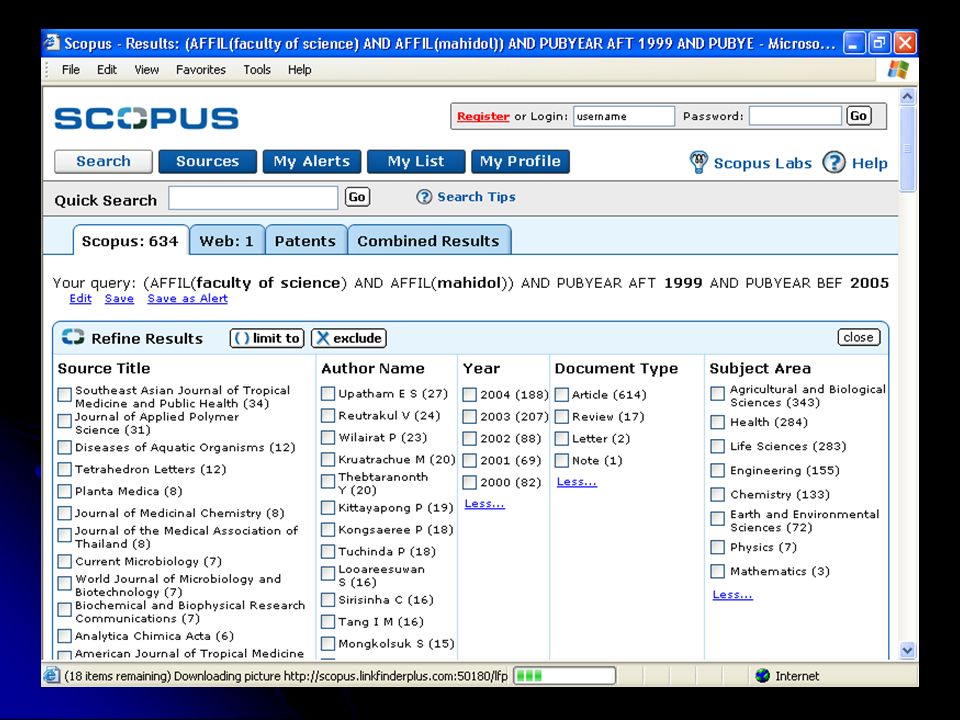960x720 pixels.
Task: Open the View menu
Action: [x=146, y=70]
